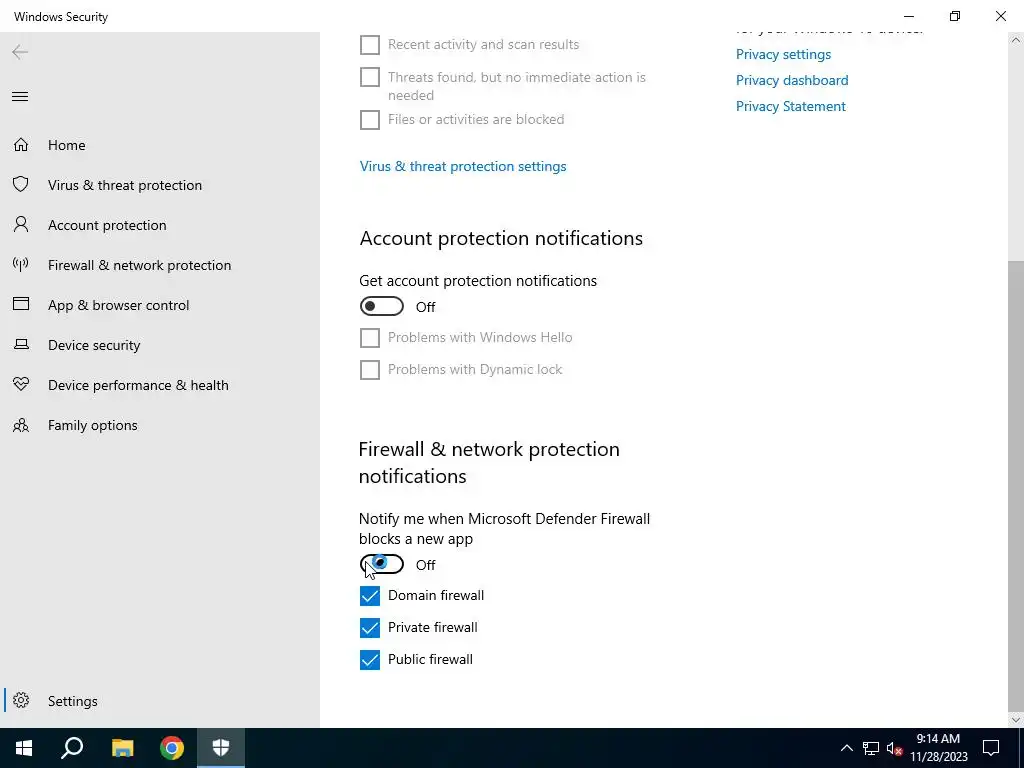Click the App & browser control window icon
The width and height of the screenshot is (1024, 768).
tap(21, 304)
